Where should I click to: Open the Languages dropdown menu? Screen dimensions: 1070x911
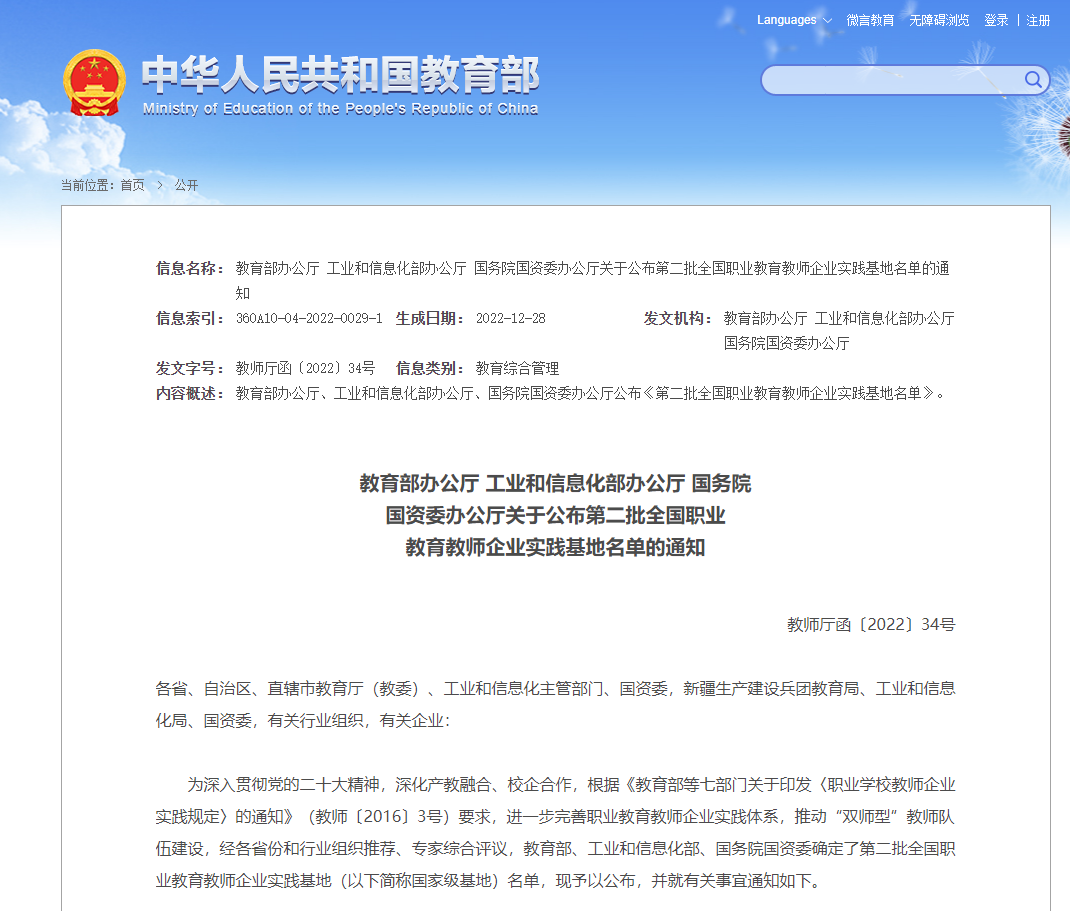tap(787, 20)
